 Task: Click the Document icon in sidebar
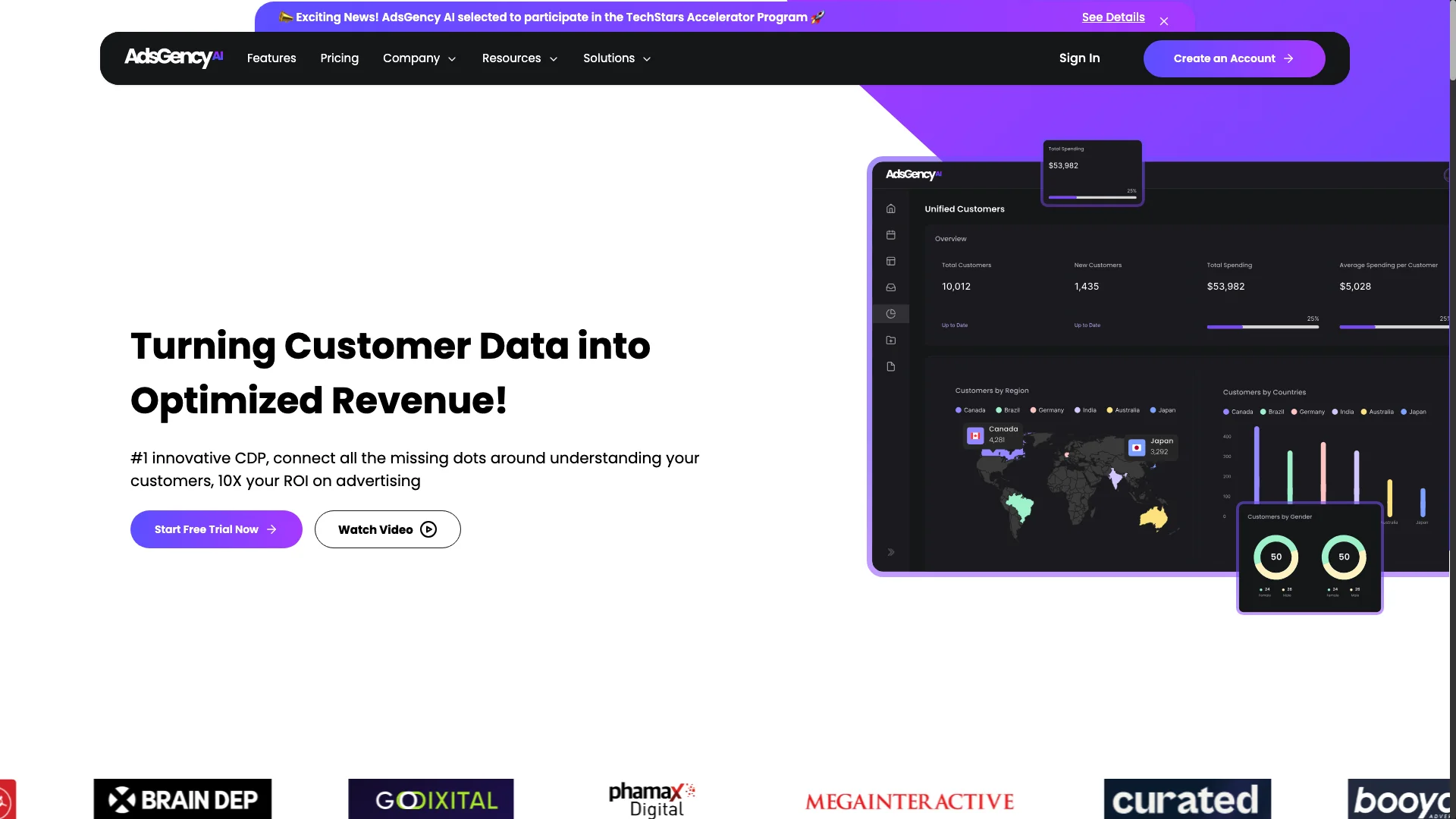point(890,366)
